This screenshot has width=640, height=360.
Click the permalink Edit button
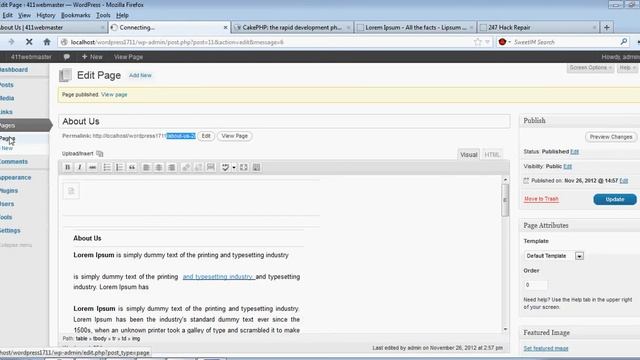pos(206,136)
